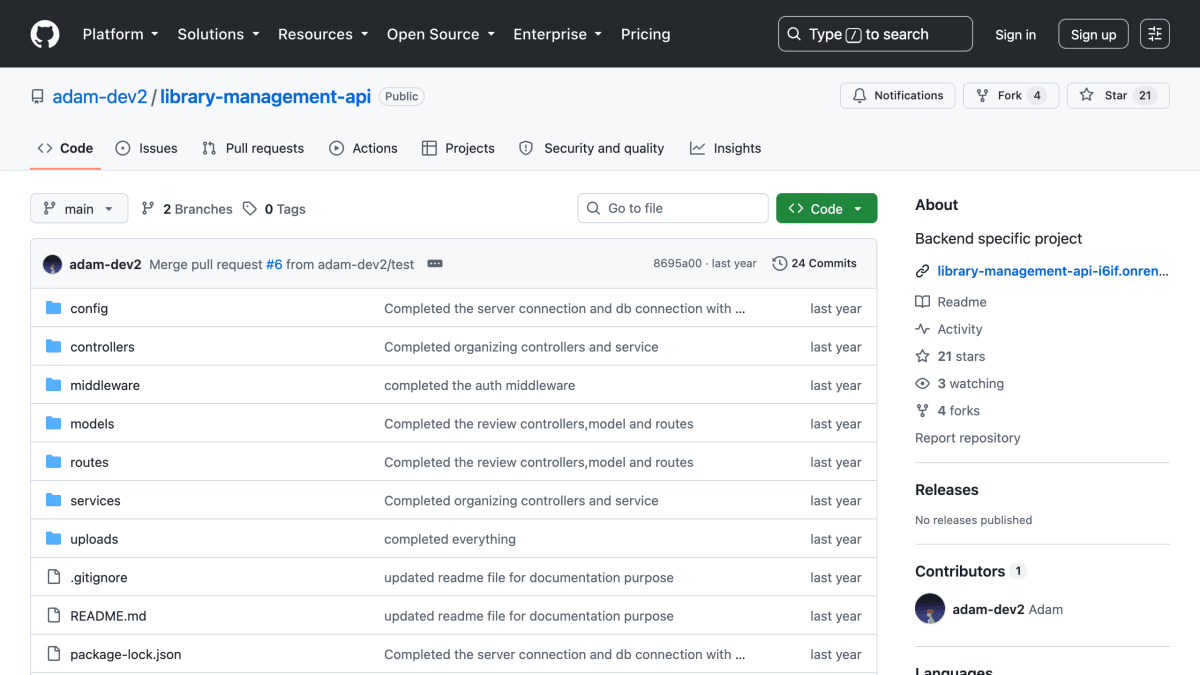Open the library-management-api-i6if.onren… website link
1200x675 pixels.
click(1053, 271)
